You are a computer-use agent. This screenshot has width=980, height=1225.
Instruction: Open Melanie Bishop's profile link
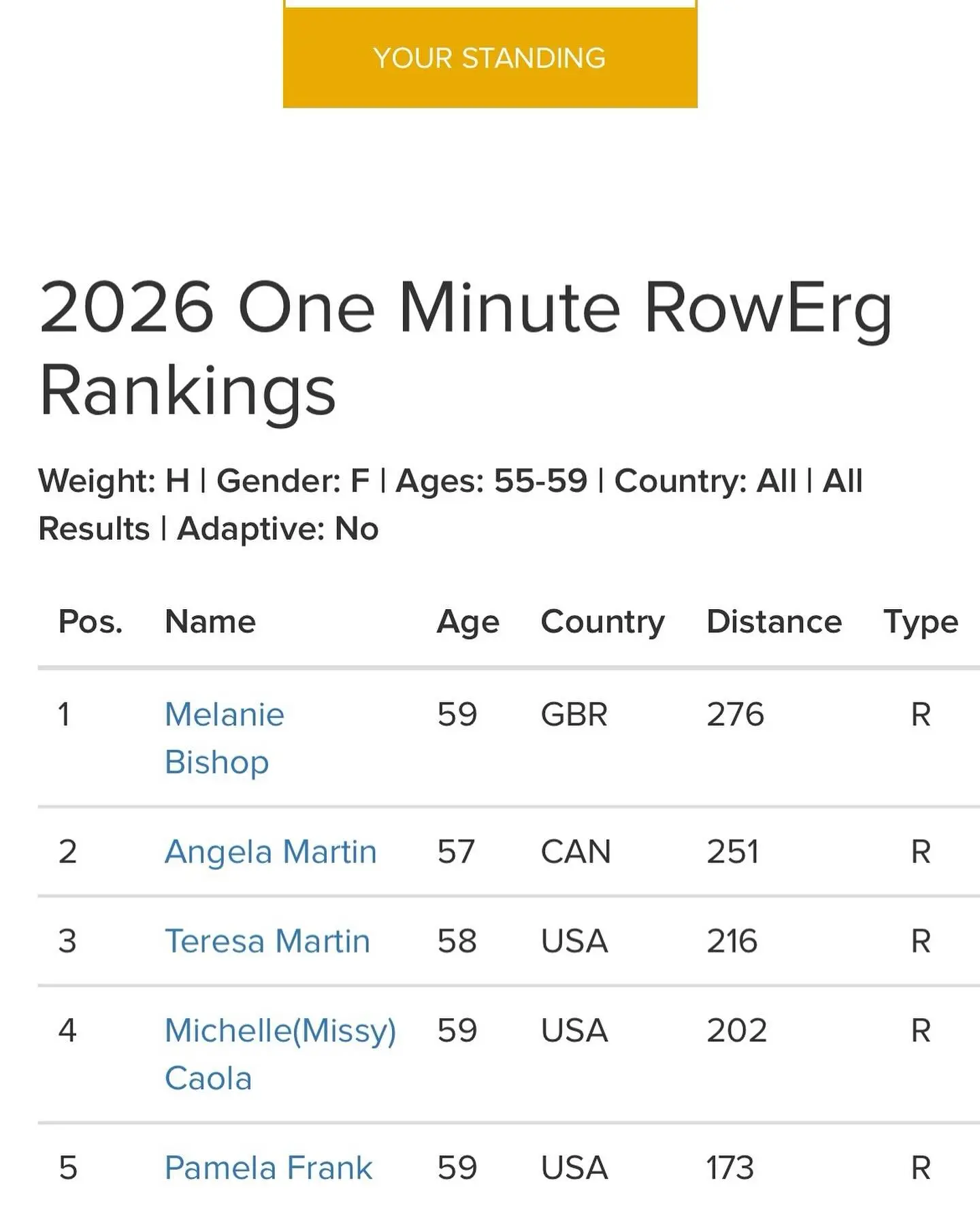pos(225,738)
